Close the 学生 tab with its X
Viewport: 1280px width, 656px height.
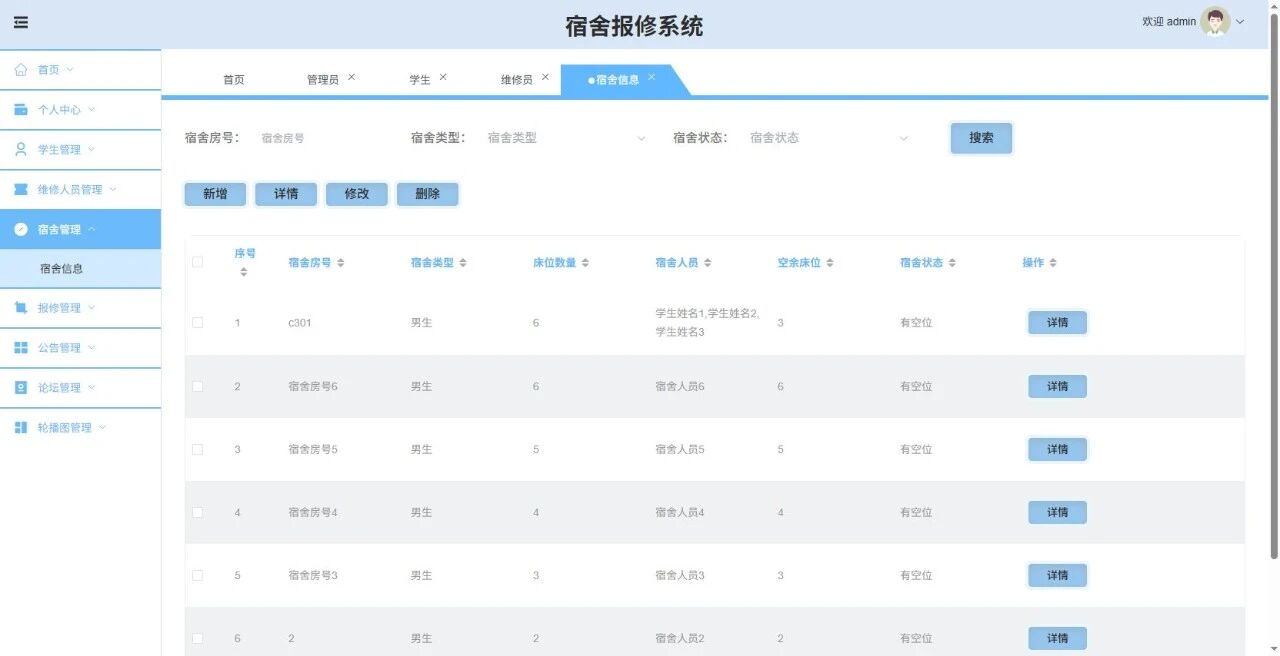click(443, 77)
